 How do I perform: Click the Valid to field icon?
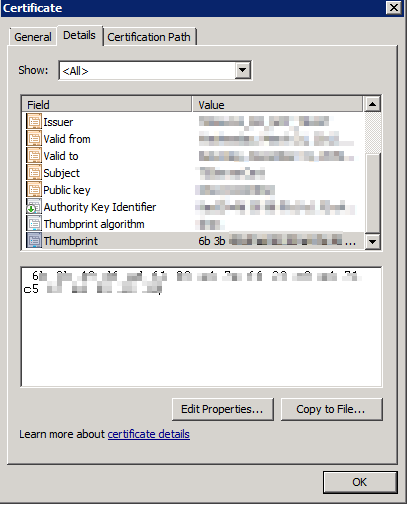point(34,156)
